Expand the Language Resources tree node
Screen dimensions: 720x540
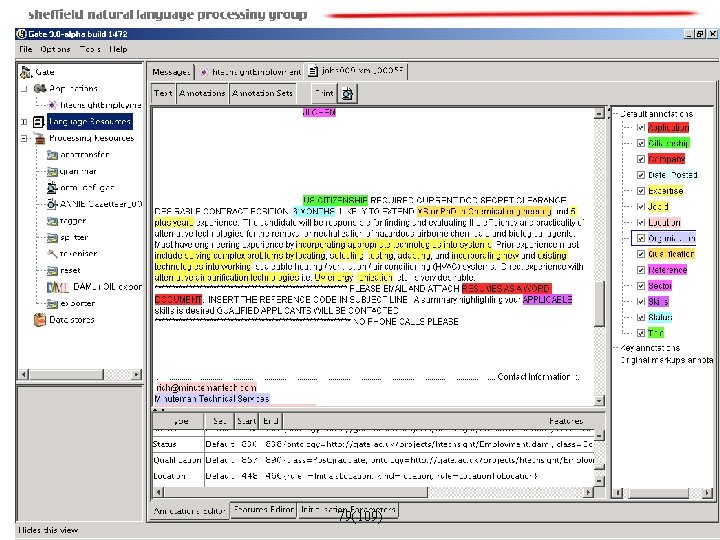coord(24,122)
